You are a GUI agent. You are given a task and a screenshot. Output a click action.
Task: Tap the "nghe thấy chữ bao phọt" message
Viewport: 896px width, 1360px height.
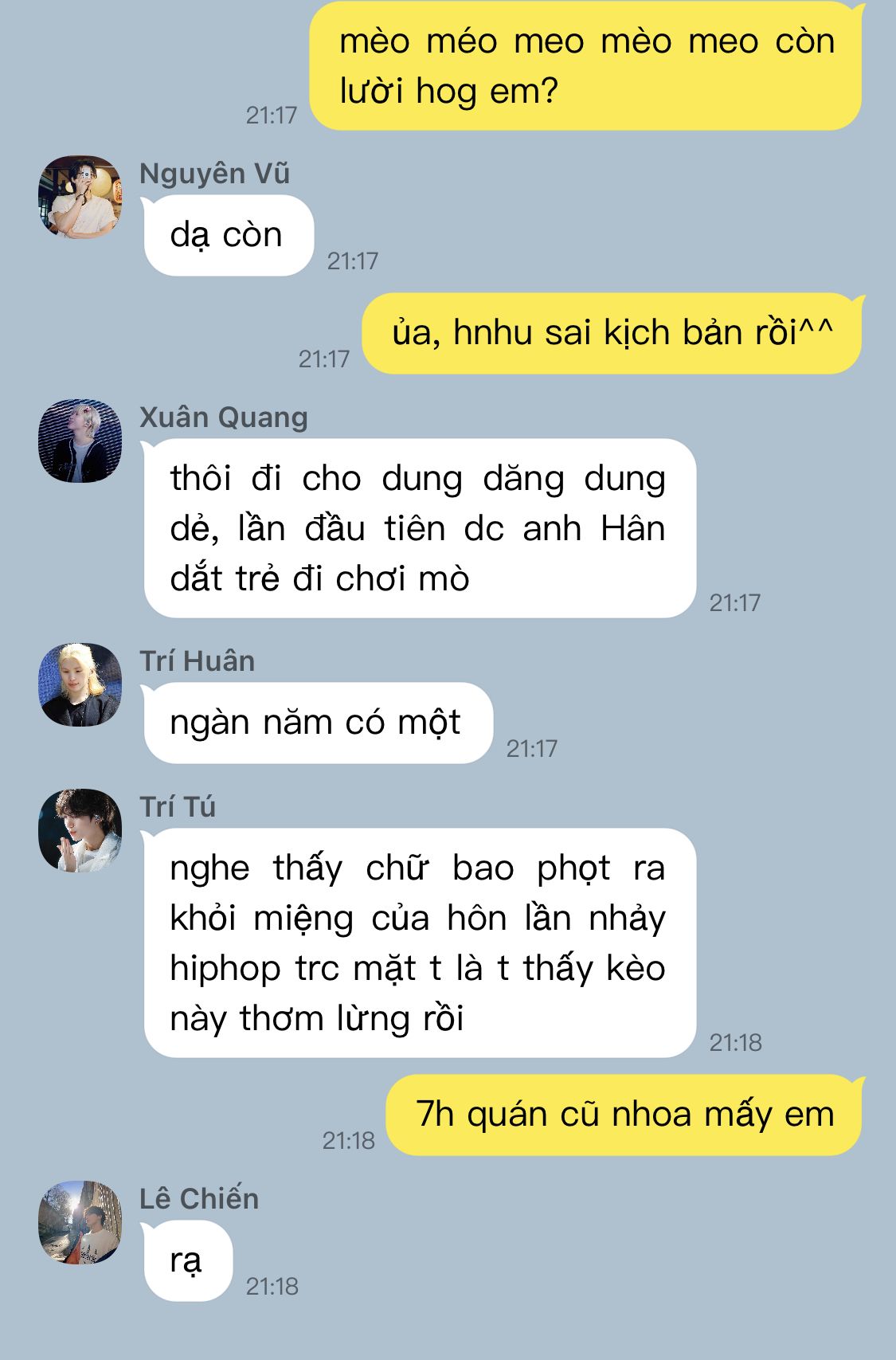click(x=420, y=943)
